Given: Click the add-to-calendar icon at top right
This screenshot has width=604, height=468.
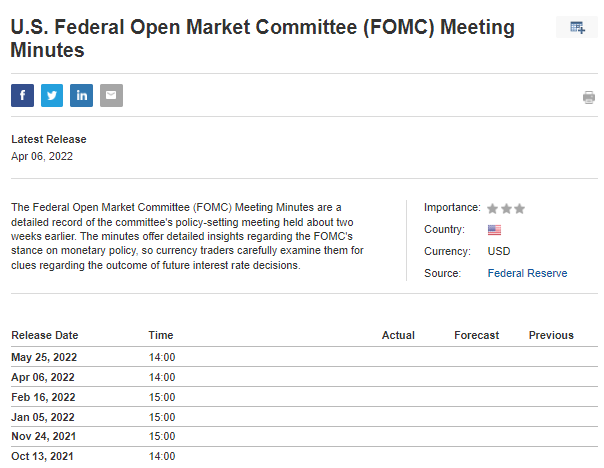Looking at the screenshot, I should [x=577, y=27].
